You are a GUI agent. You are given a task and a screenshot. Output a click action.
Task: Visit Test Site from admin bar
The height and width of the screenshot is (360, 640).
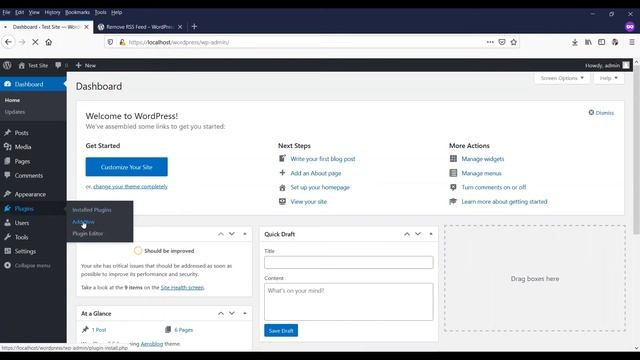tap(33, 65)
